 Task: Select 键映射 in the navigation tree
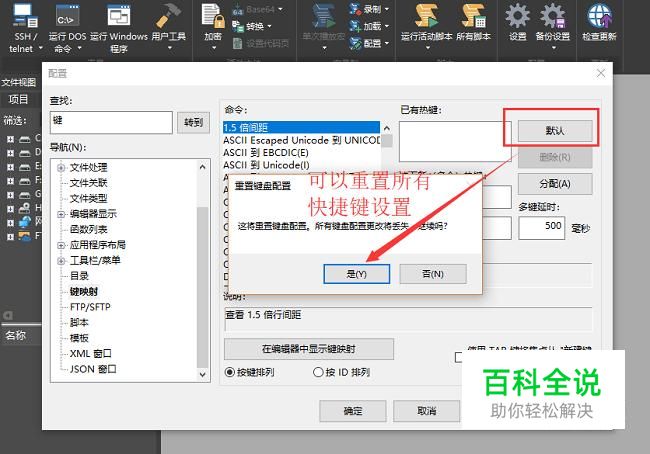click(x=84, y=291)
